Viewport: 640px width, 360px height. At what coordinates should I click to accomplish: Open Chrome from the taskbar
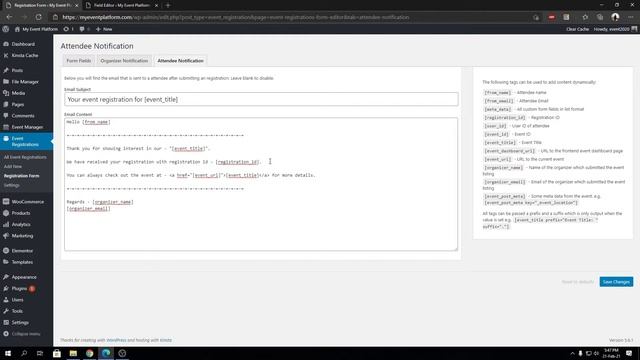click(89, 353)
